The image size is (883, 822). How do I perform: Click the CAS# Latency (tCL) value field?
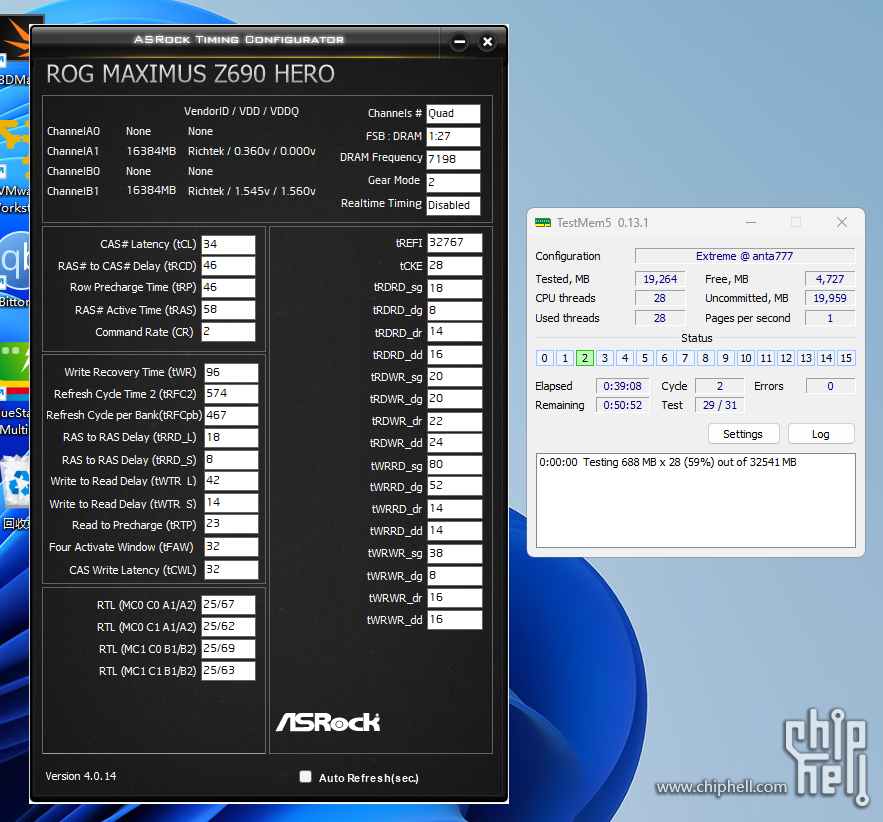(x=228, y=244)
